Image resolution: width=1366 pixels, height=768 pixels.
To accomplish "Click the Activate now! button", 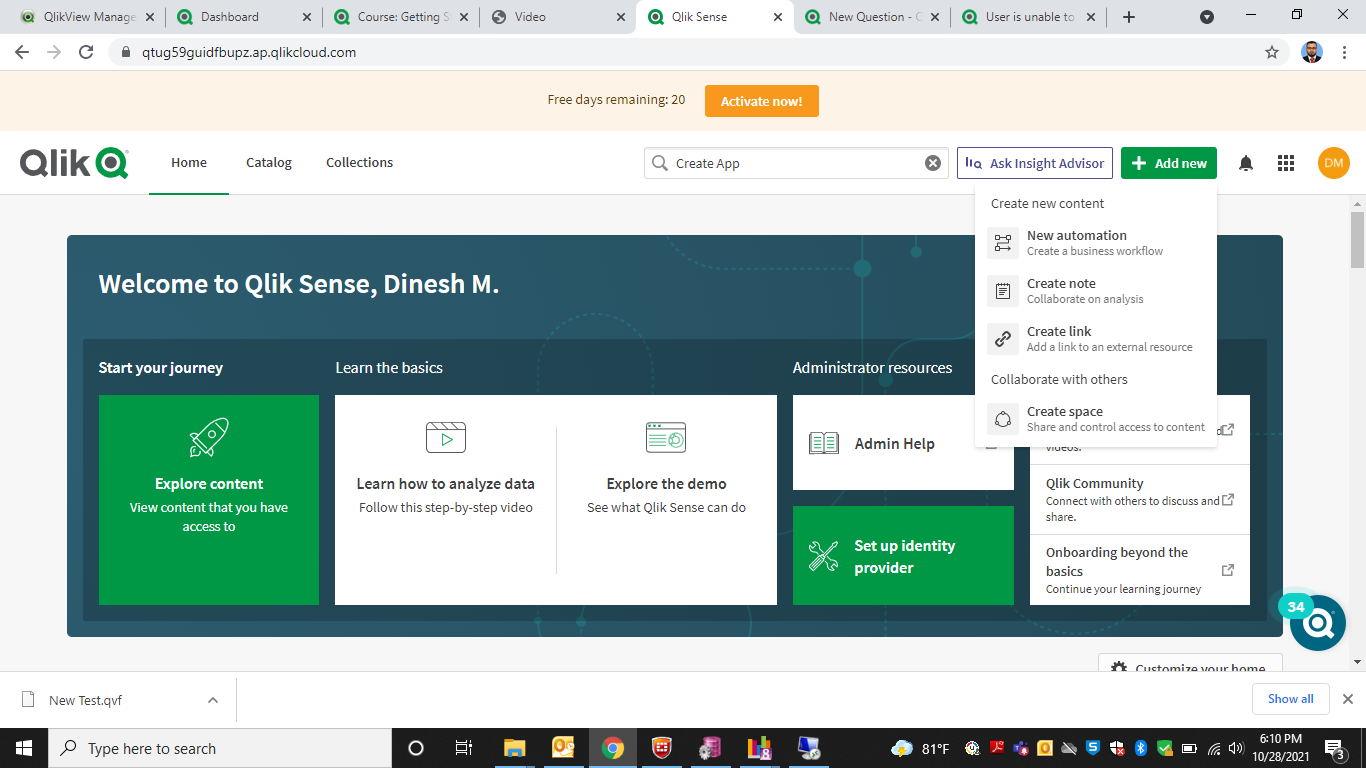I will 761,101.
